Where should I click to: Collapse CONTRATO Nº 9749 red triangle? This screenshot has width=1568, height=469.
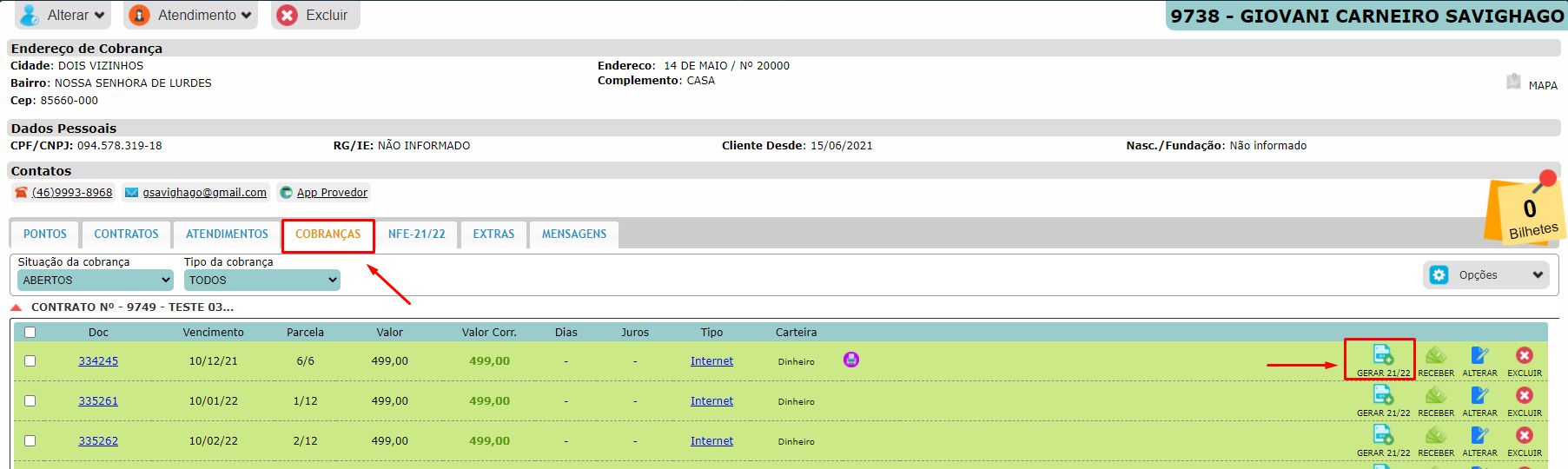click(x=16, y=307)
